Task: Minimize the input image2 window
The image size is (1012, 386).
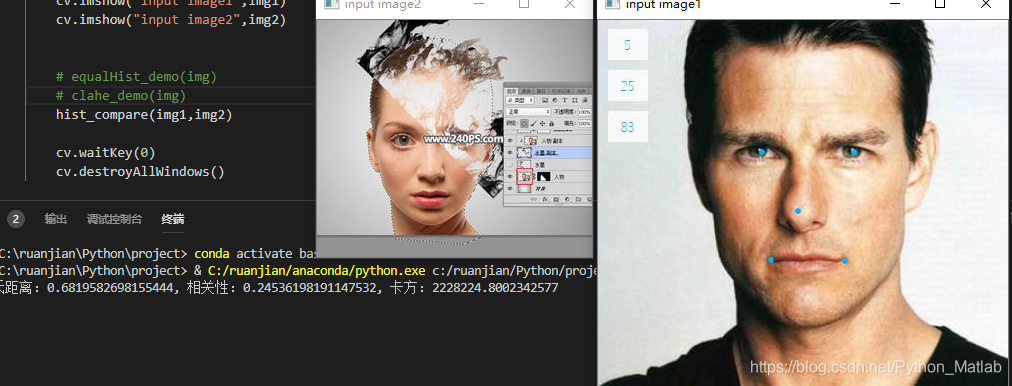Action: [478, 4]
